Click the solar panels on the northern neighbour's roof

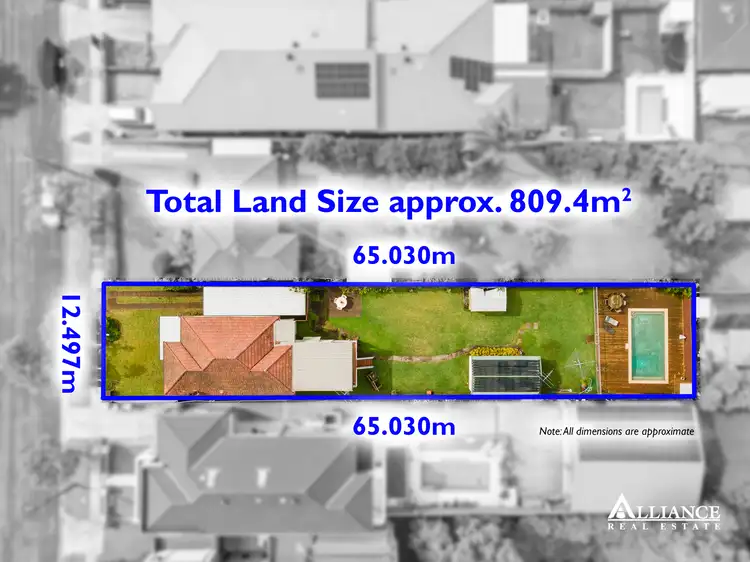click(342, 80)
